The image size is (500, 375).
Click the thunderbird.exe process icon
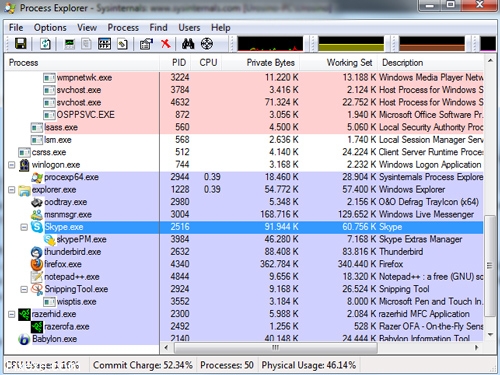37,252
